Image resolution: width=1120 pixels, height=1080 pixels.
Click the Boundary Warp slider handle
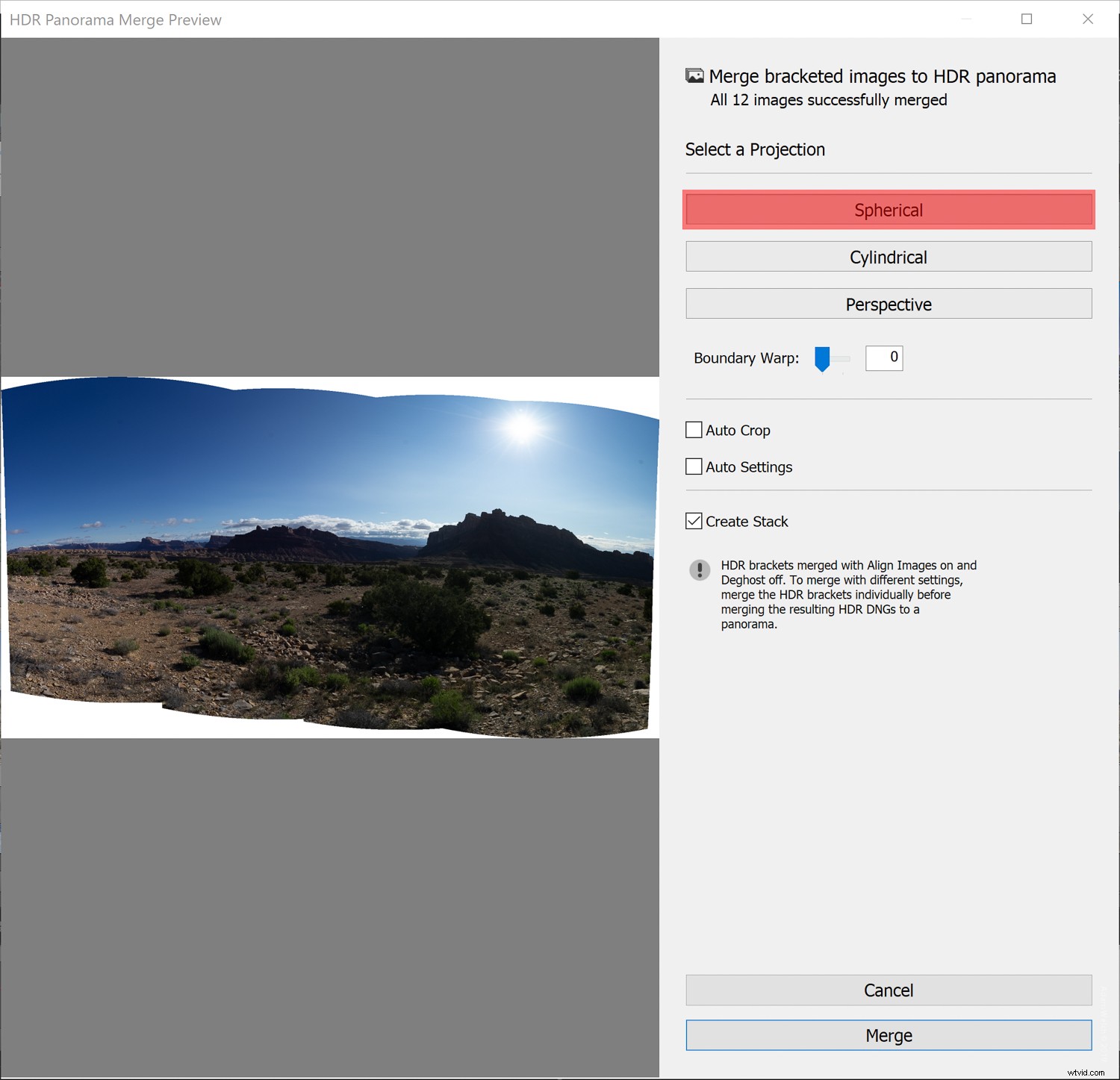coord(824,358)
